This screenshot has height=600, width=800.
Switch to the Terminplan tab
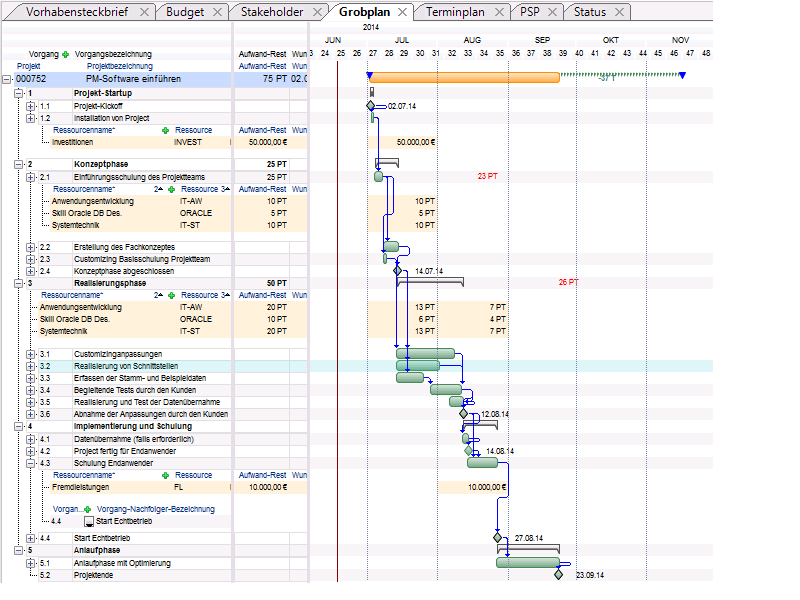click(455, 12)
